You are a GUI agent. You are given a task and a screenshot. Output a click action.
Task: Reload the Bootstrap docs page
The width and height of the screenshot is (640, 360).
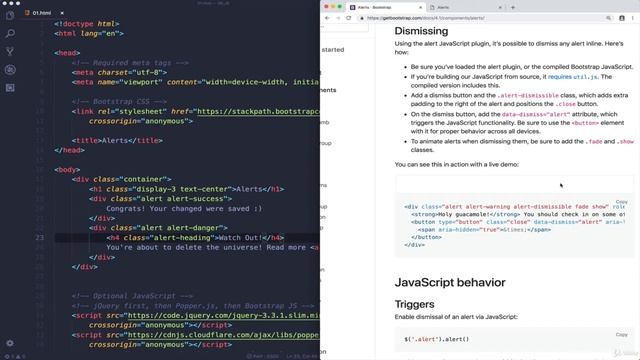point(349,18)
